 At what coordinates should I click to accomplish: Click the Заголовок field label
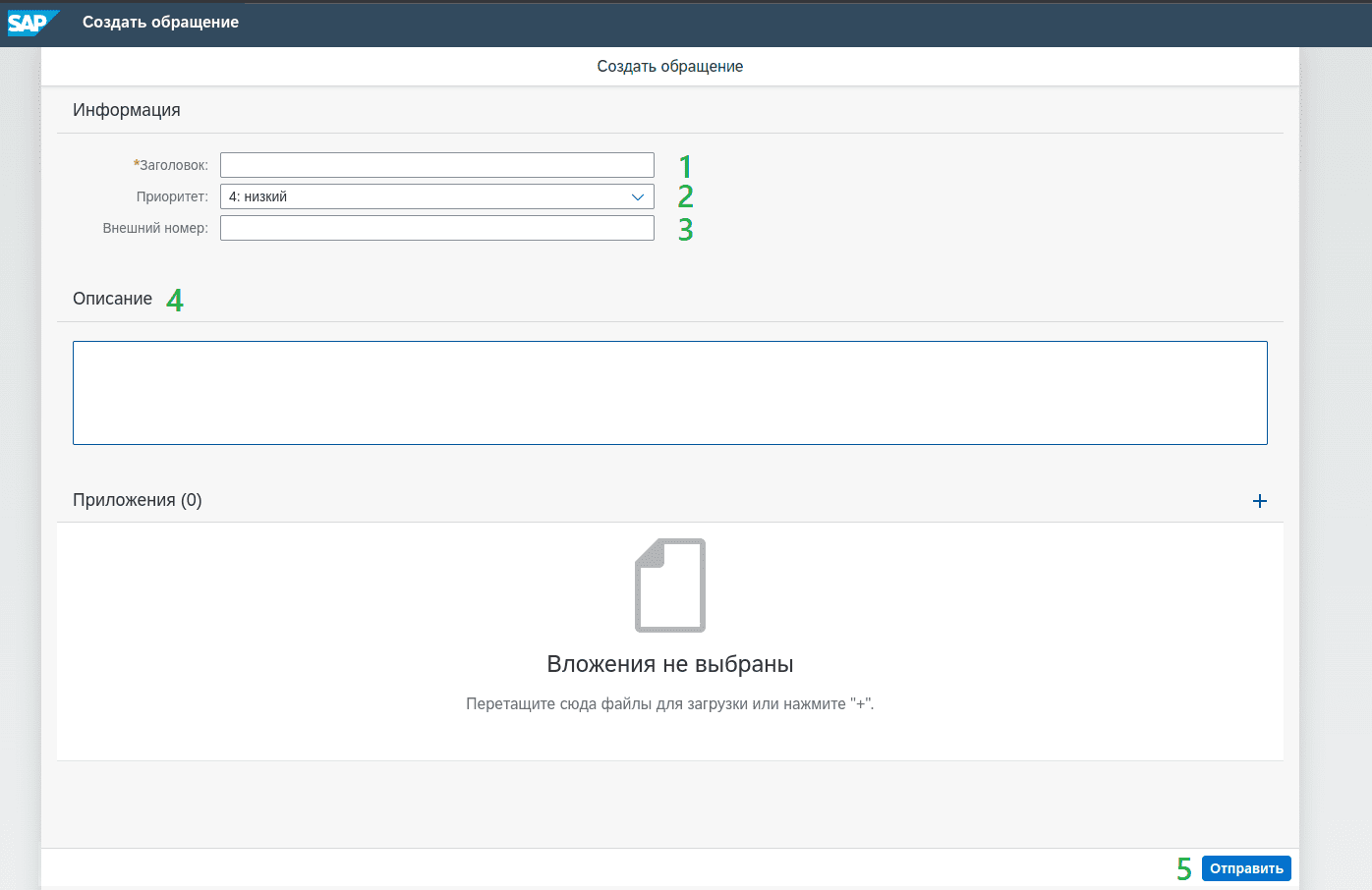pos(173,165)
